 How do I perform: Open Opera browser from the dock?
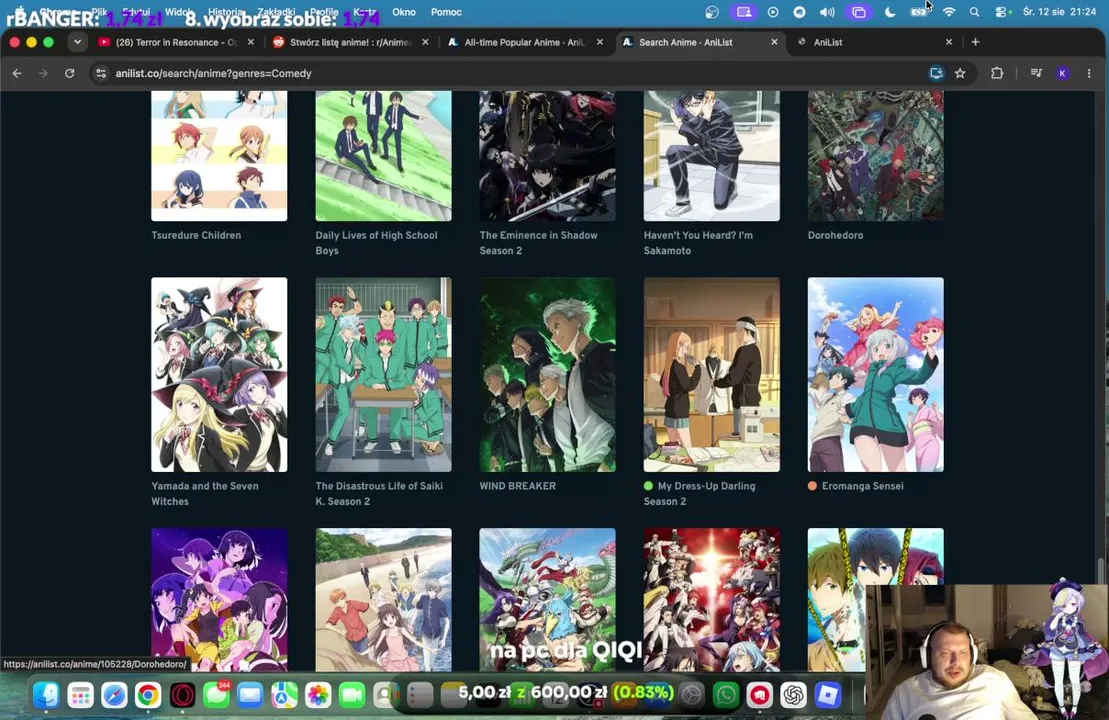[x=182, y=695]
